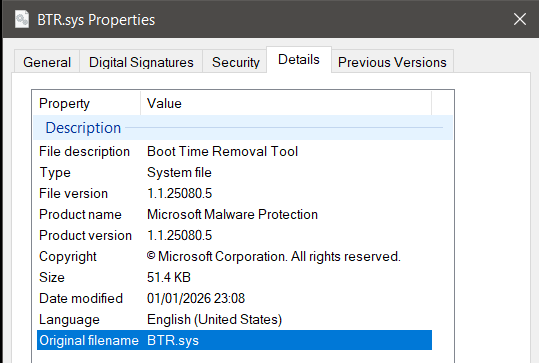The width and height of the screenshot is (539, 363).
Task: Click the Product version value 1.1.25080.5
Action: point(179,235)
